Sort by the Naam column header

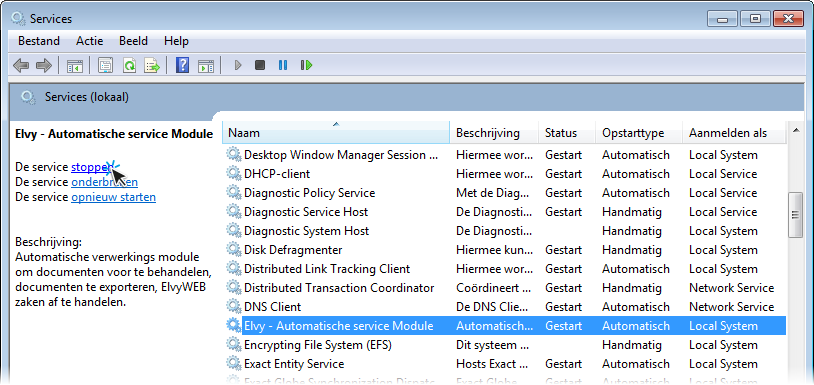coord(336,133)
